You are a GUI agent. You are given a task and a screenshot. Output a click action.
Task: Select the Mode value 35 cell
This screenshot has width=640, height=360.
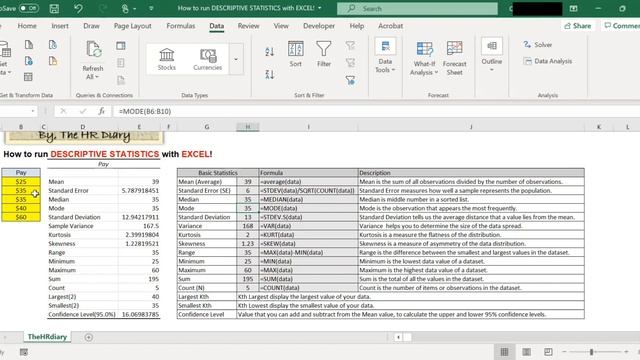click(247, 208)
